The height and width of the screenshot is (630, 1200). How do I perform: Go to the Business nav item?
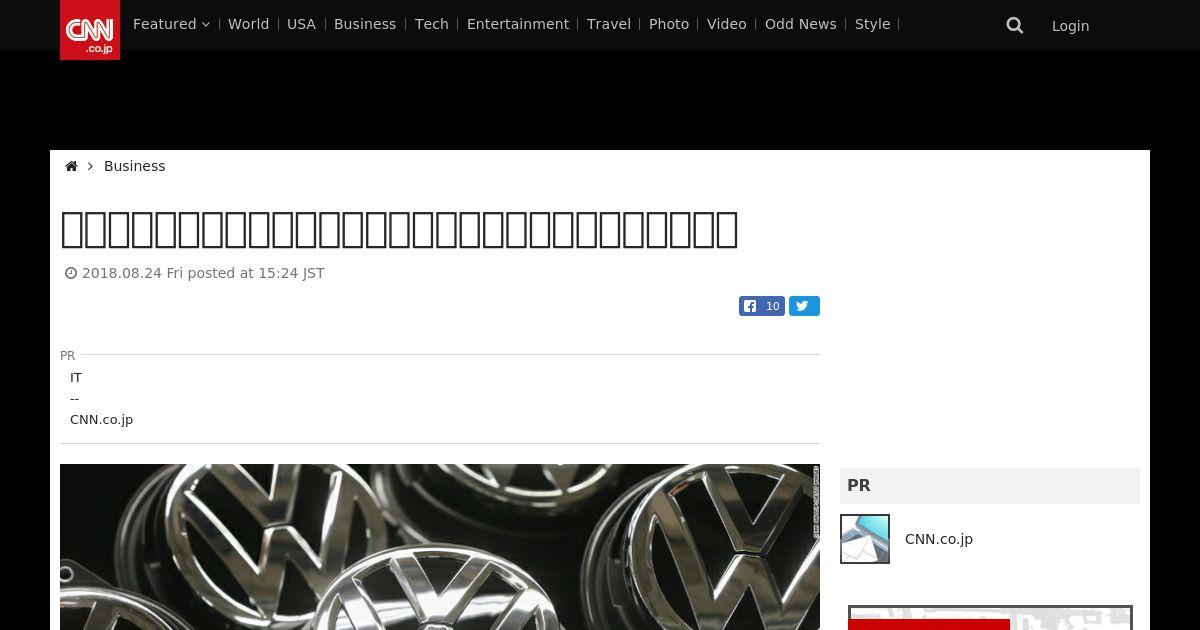[x=365, y=24]
